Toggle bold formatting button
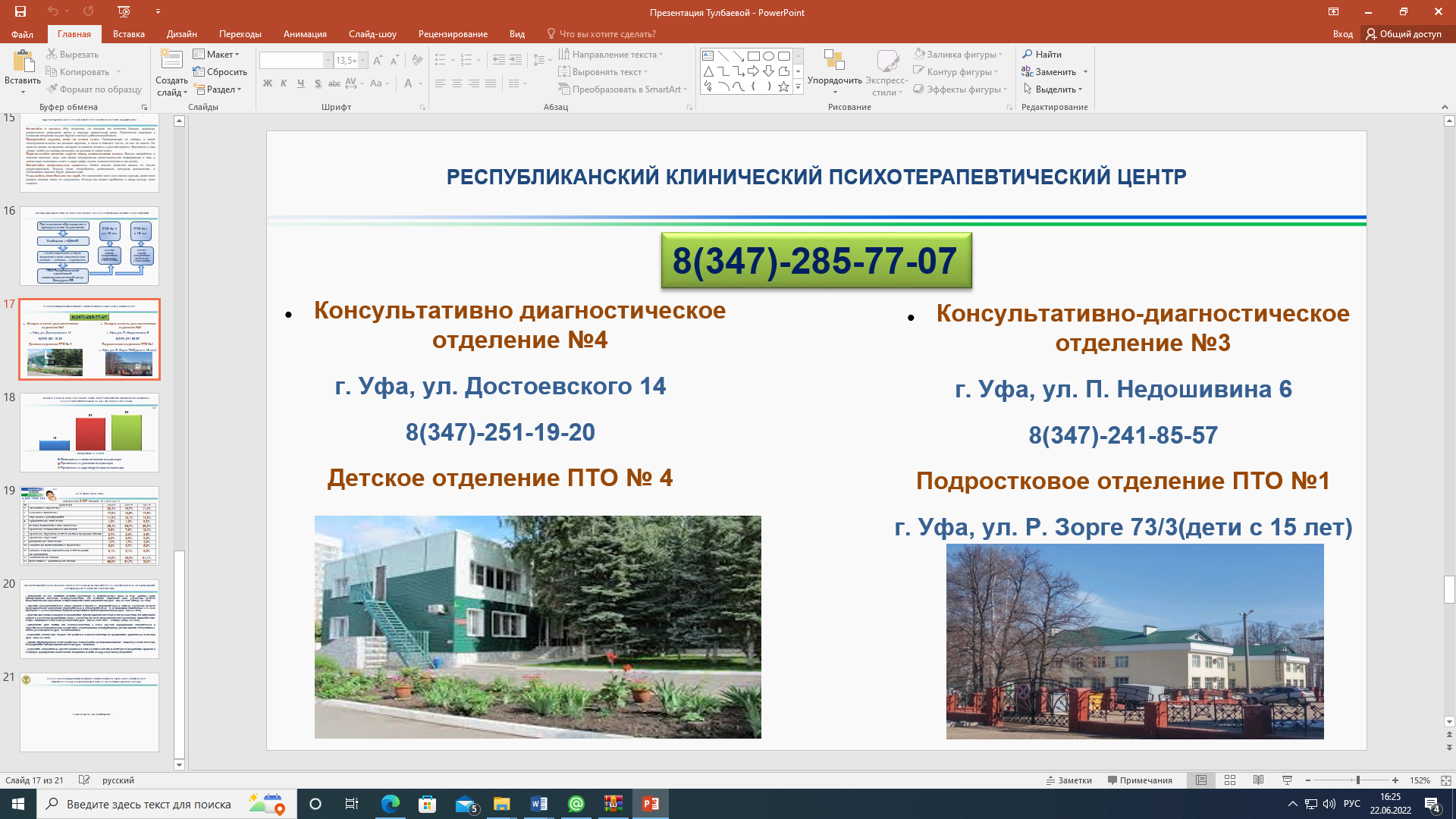Image resolution: width=1456 pixels, height=819 pixels. (267, 83)
